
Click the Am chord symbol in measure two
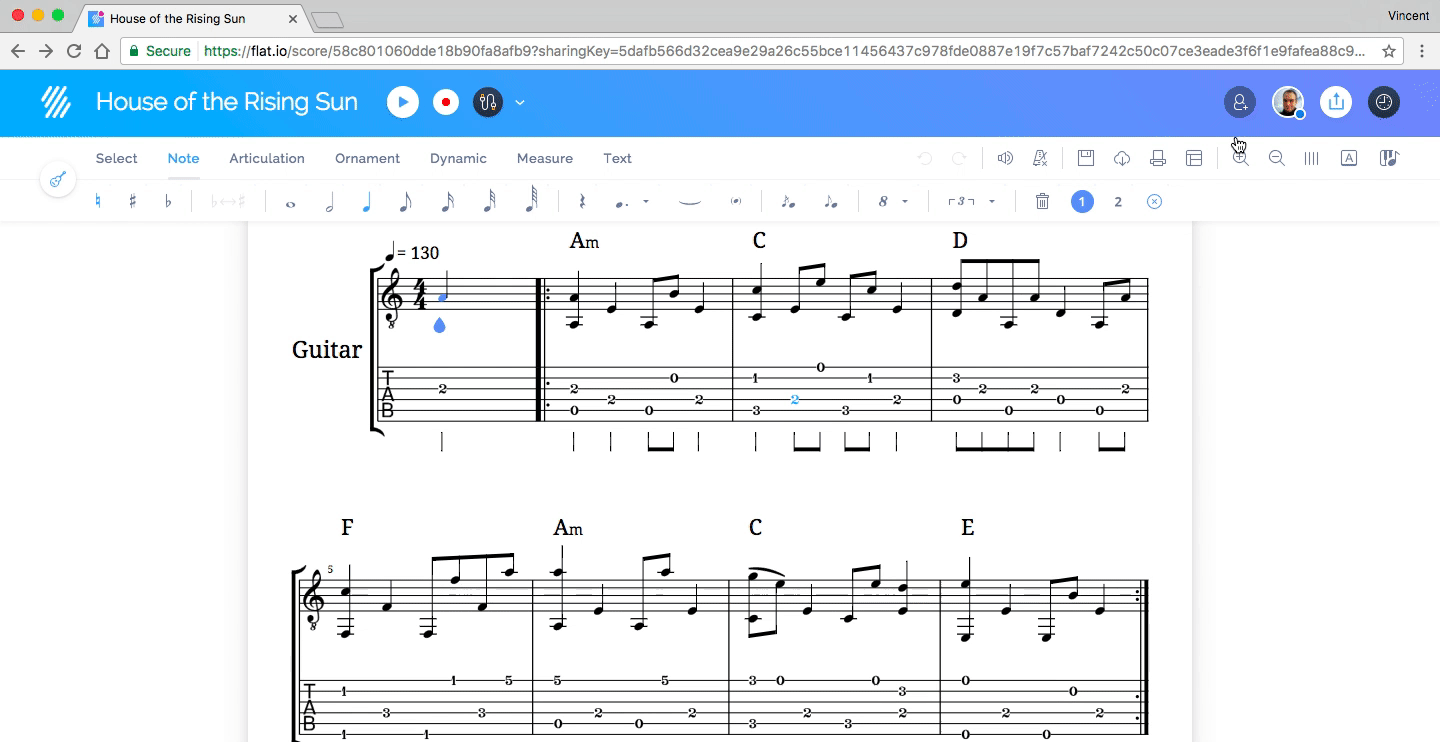pyautogui.click(x=584, y=241)
